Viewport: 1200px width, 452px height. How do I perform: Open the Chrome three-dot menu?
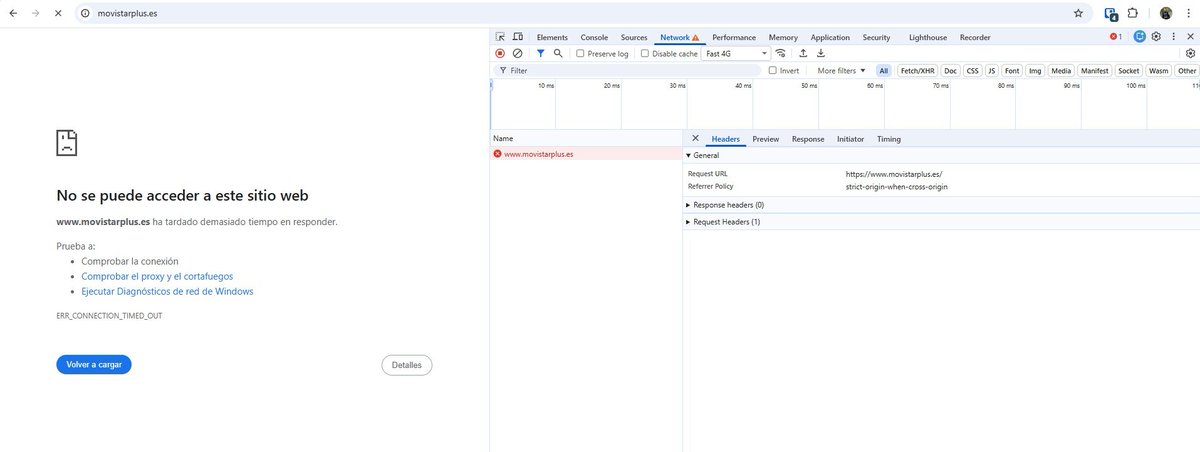tap(1187, 14)
